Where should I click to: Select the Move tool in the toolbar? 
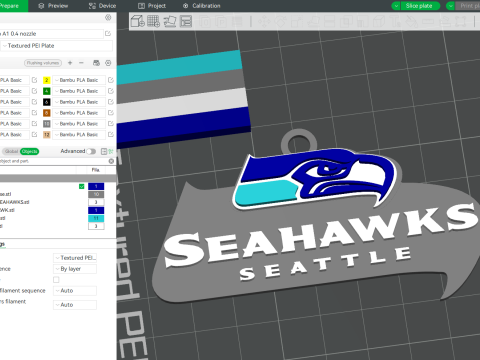[264, 22]
